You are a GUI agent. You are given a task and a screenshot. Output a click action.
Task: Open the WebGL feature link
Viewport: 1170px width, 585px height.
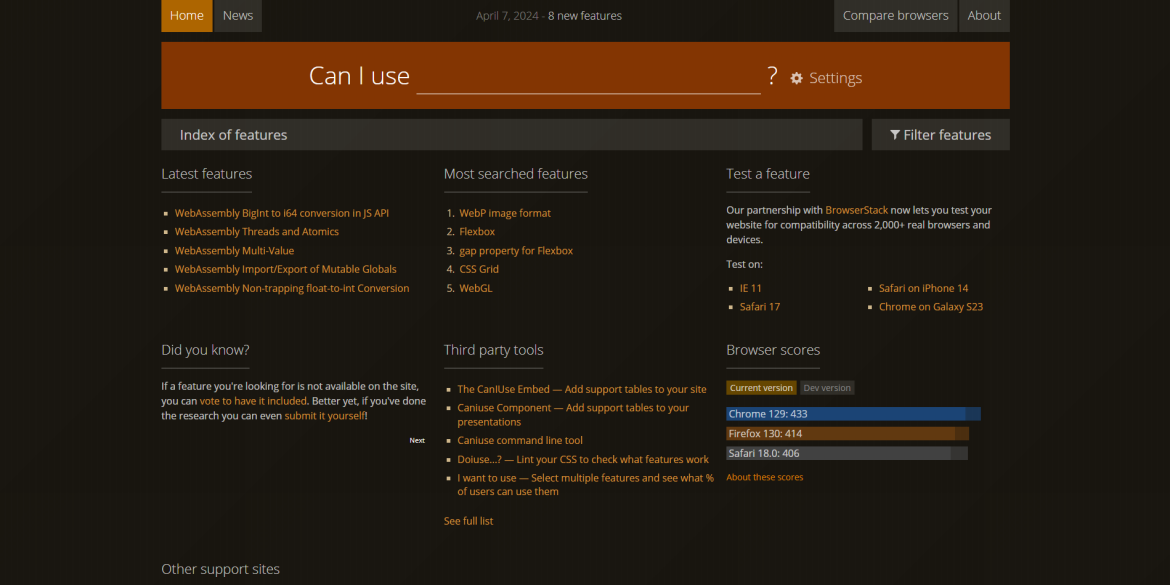pos(476,288)
